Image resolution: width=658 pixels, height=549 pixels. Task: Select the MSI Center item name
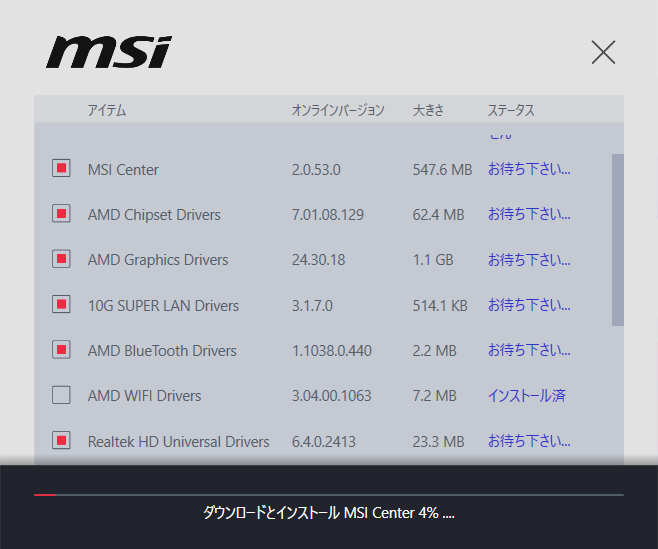tap(123, 170)
